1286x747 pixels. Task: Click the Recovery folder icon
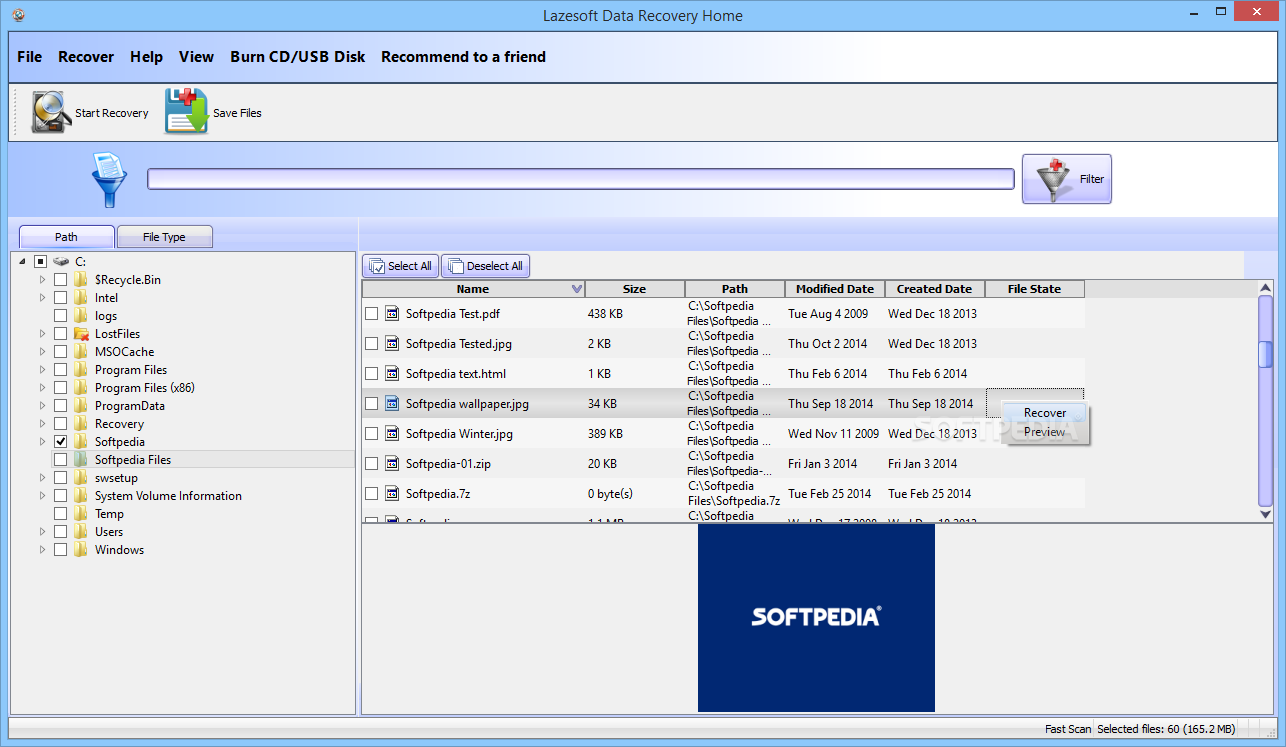81,423
